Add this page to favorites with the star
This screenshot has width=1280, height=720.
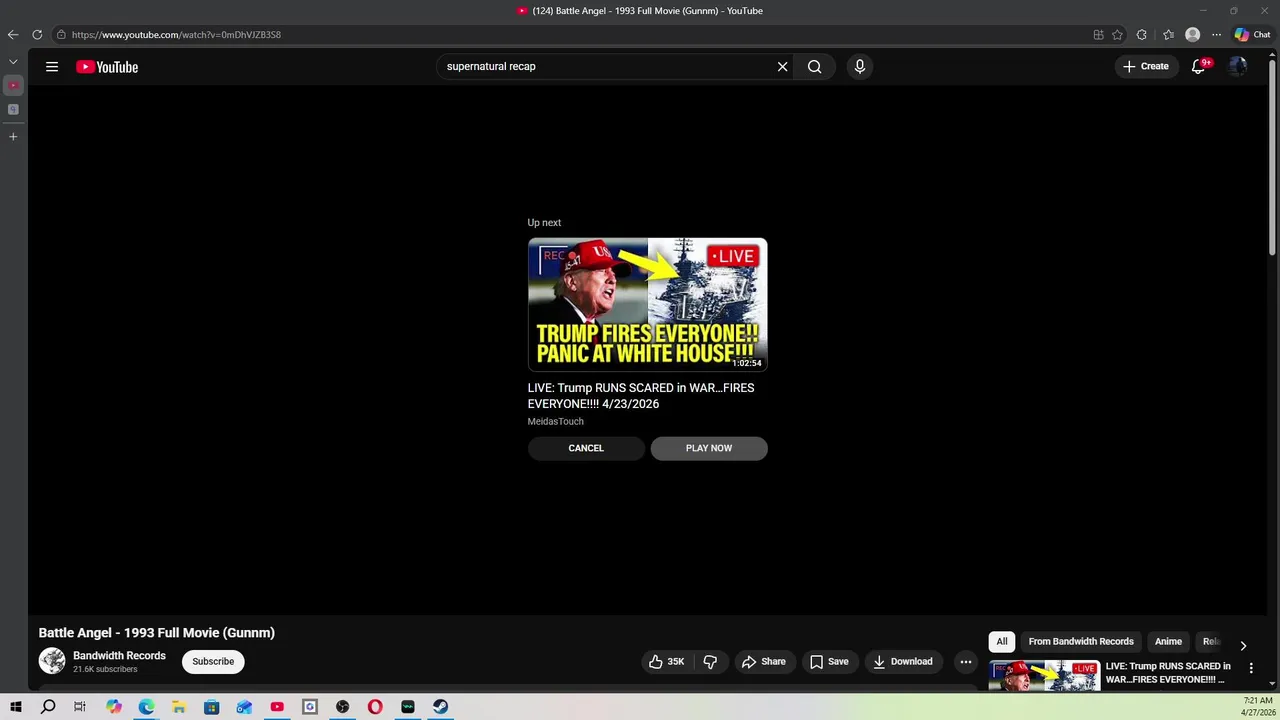coord(1117,35)
